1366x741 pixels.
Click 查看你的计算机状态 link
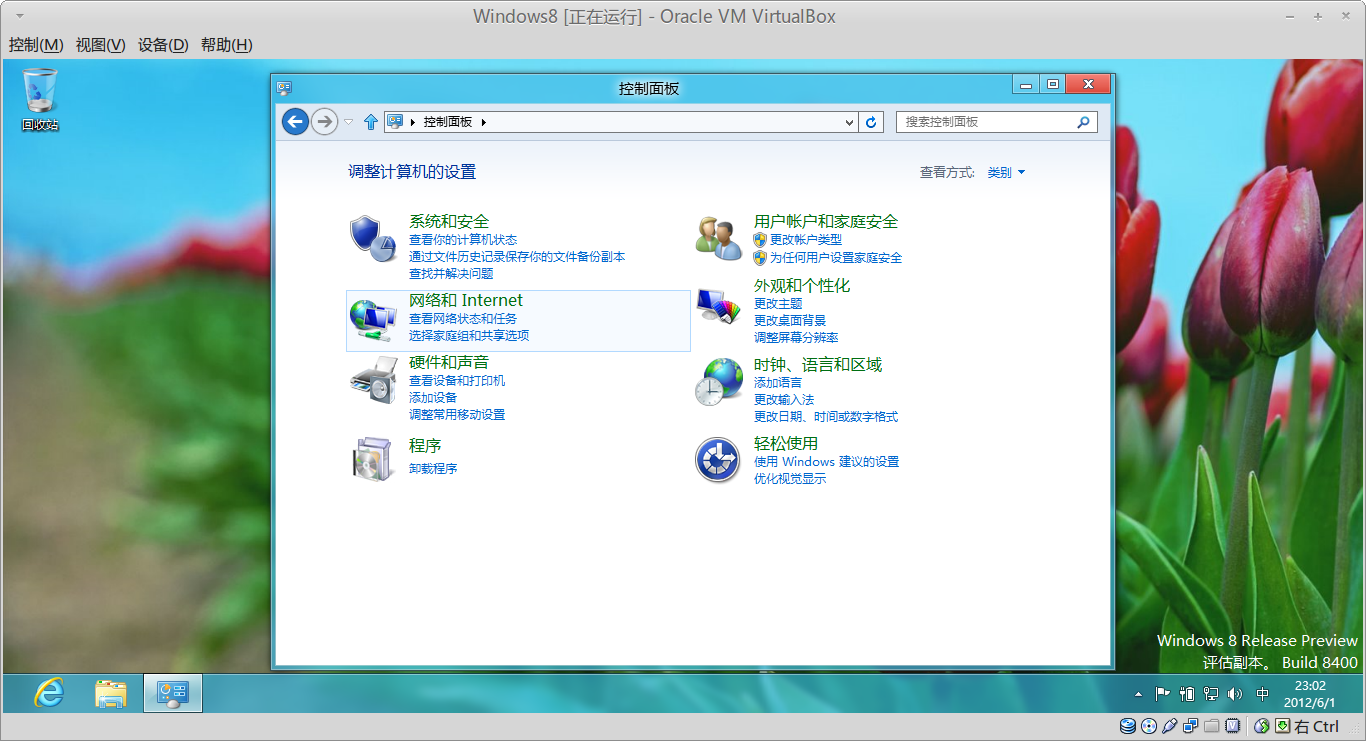(463, 240)
